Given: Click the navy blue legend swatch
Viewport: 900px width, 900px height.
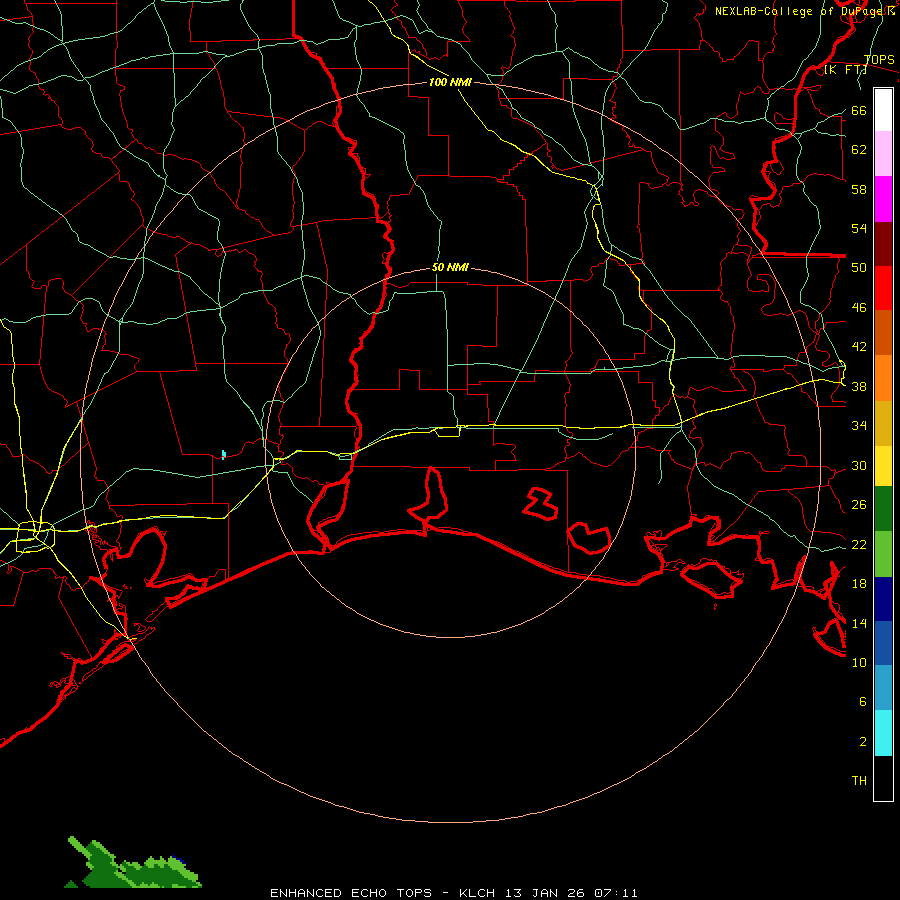Looking at the screenshot, I should click(x=883, y=599).
